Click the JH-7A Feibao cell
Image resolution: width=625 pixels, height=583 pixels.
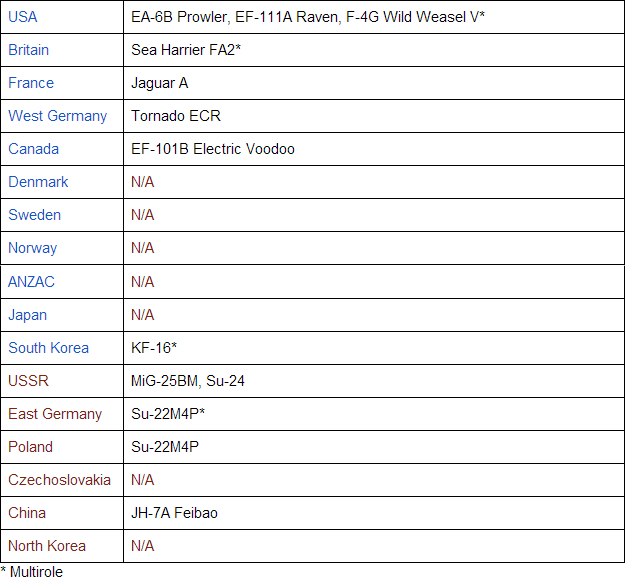[374, 513]
